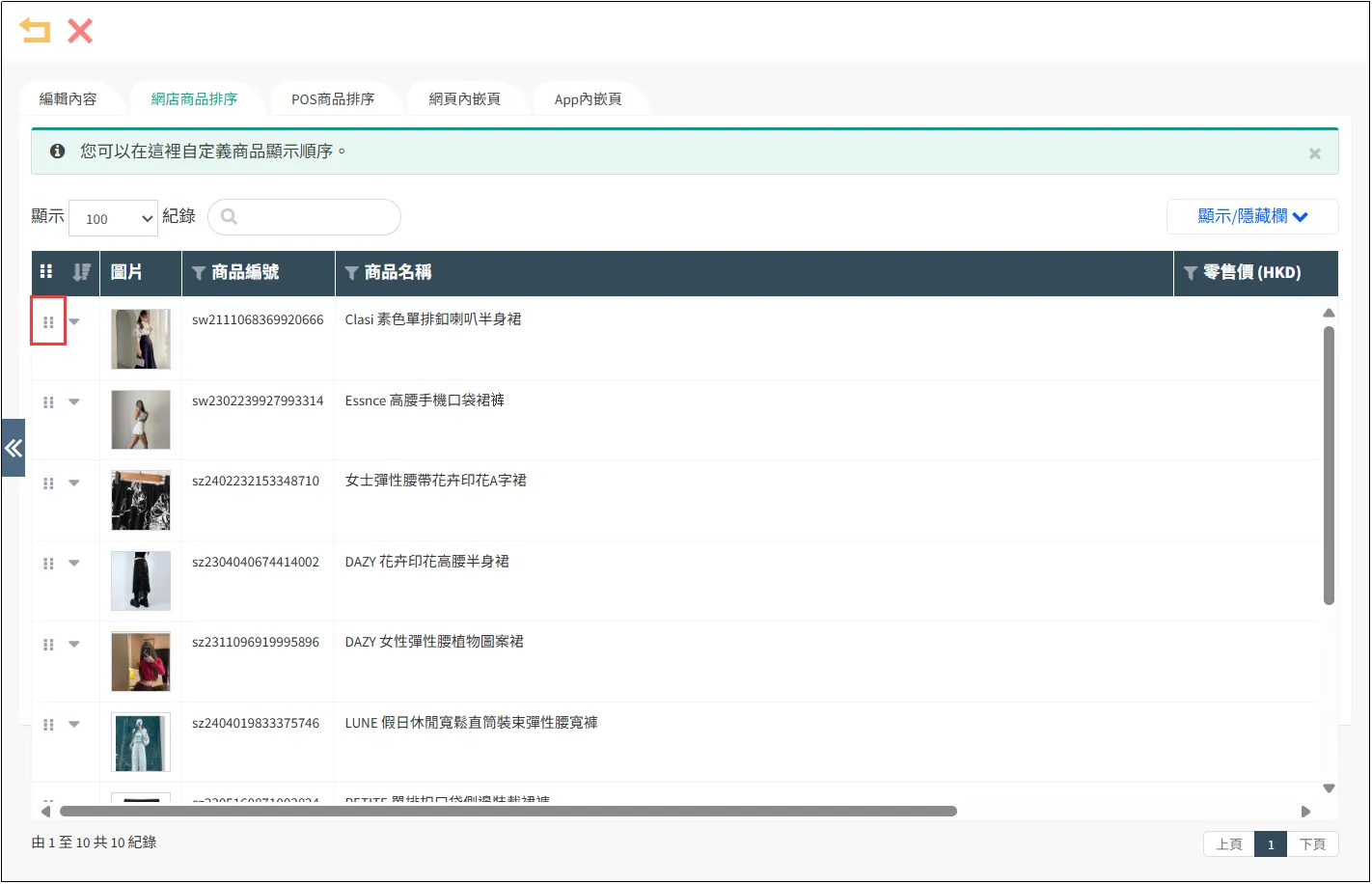The image size is (1372, 884).
Task: Expand the collapsed left sidebar panel
Action: (13, 448)
